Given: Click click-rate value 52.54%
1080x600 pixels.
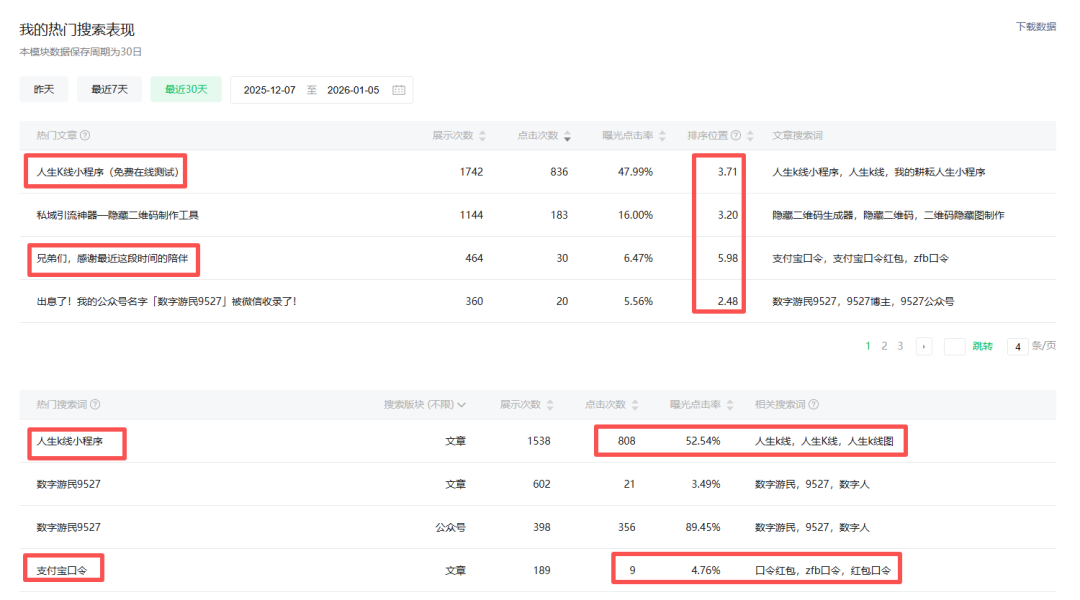Looking at the screenshot, I should 703,442.
